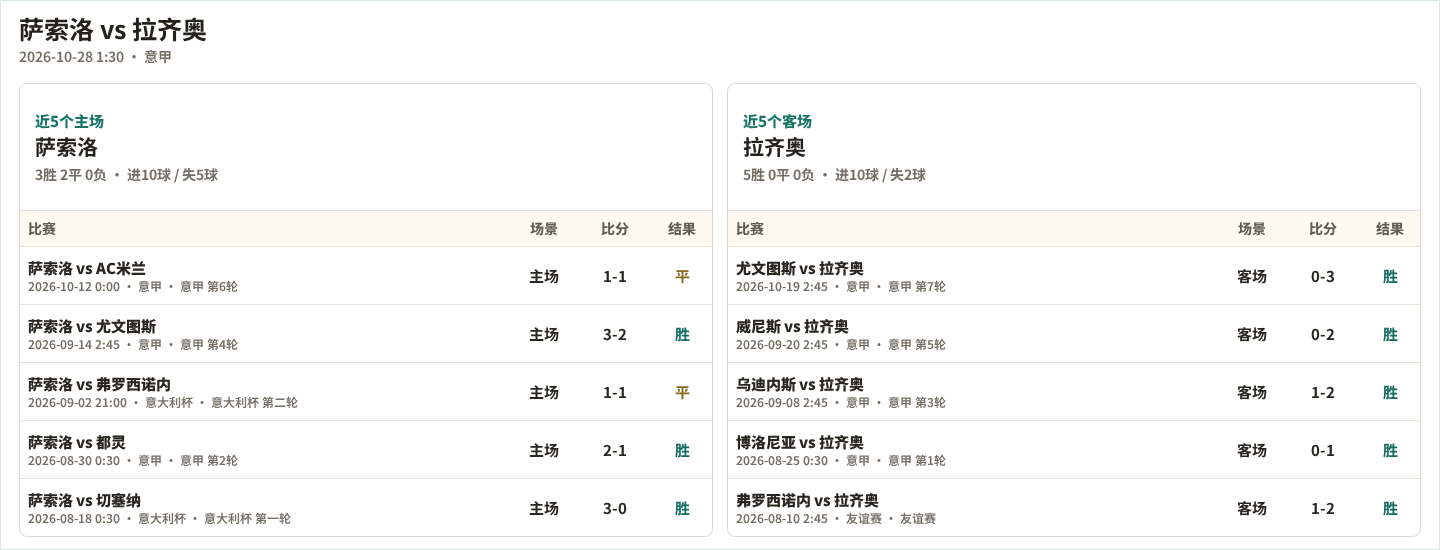Click score 1-2 in 弗罗西诺内 vs 拉齐奥 row
This screenshot has width=1440, height=550.
point(1323,508)
